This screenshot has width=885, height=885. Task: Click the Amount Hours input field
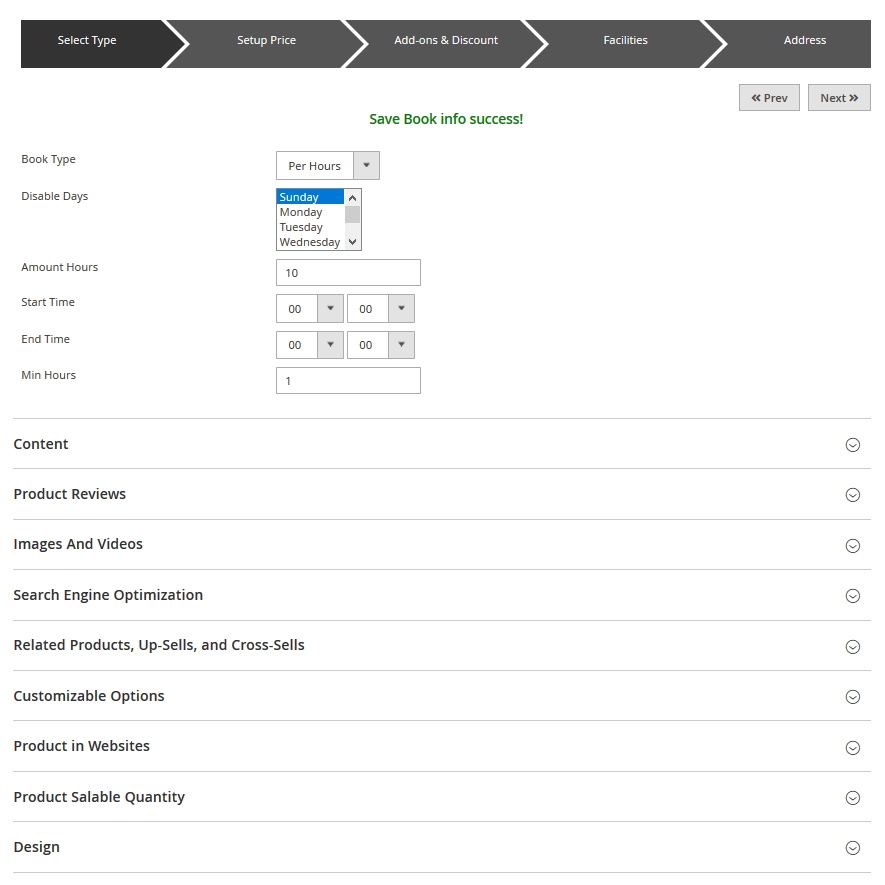click(348, 273)
